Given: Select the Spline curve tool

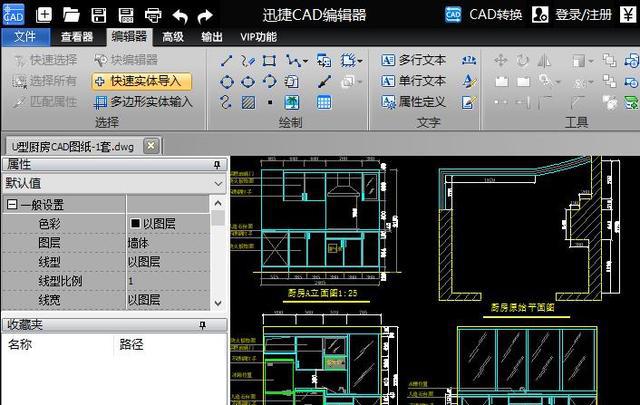Looking at the screenshot, I should coord(226,102).
